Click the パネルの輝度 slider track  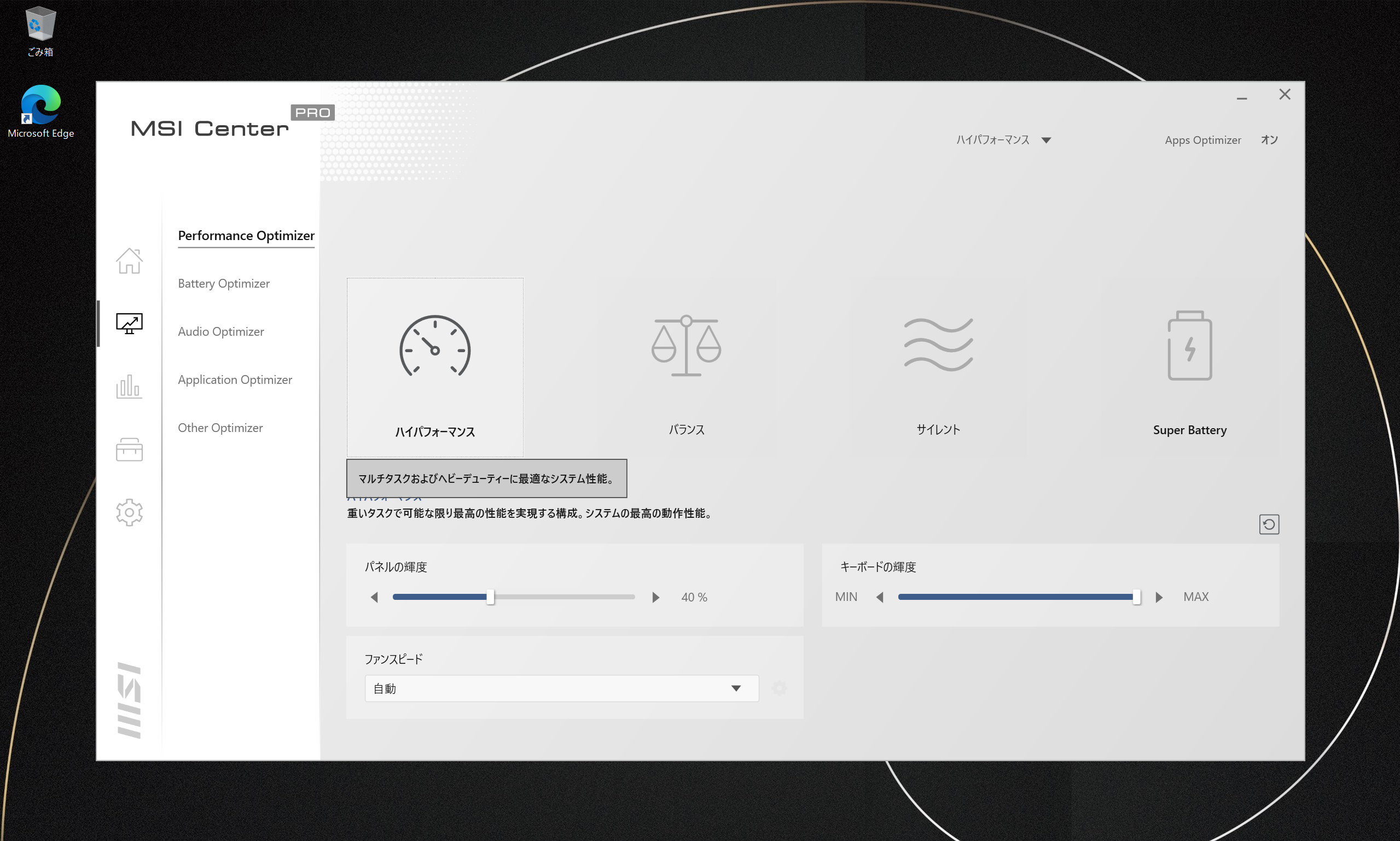click(561, 597)
